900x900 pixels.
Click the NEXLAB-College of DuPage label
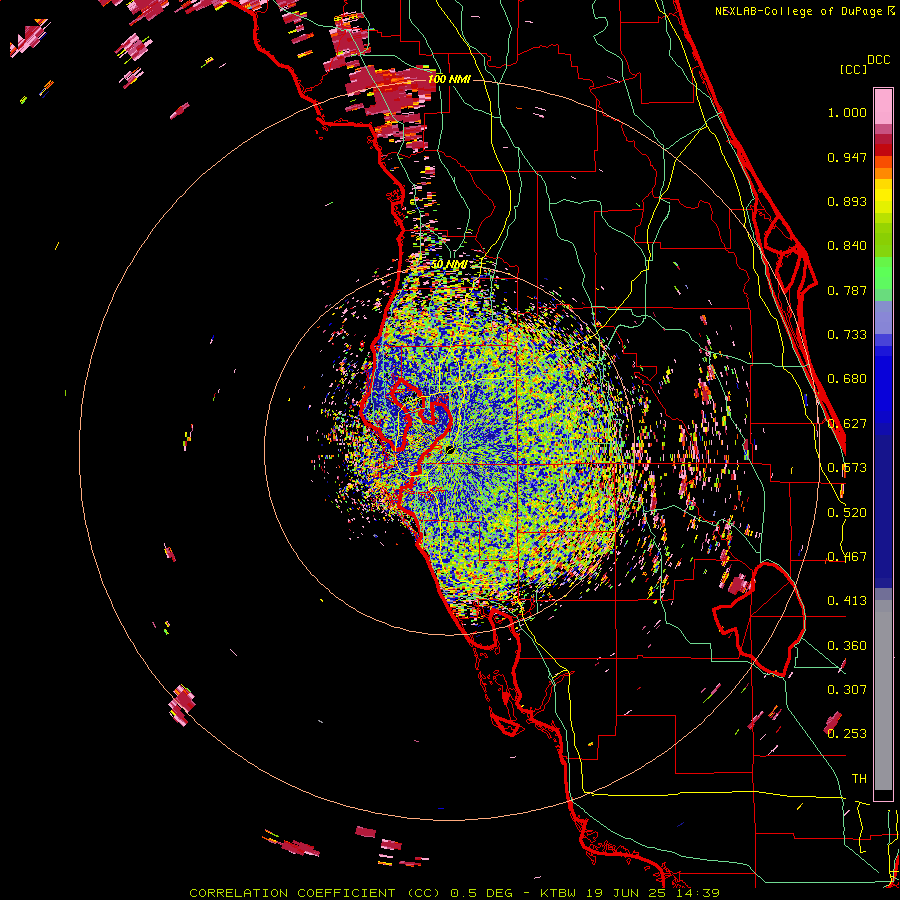tap(798, 11)
